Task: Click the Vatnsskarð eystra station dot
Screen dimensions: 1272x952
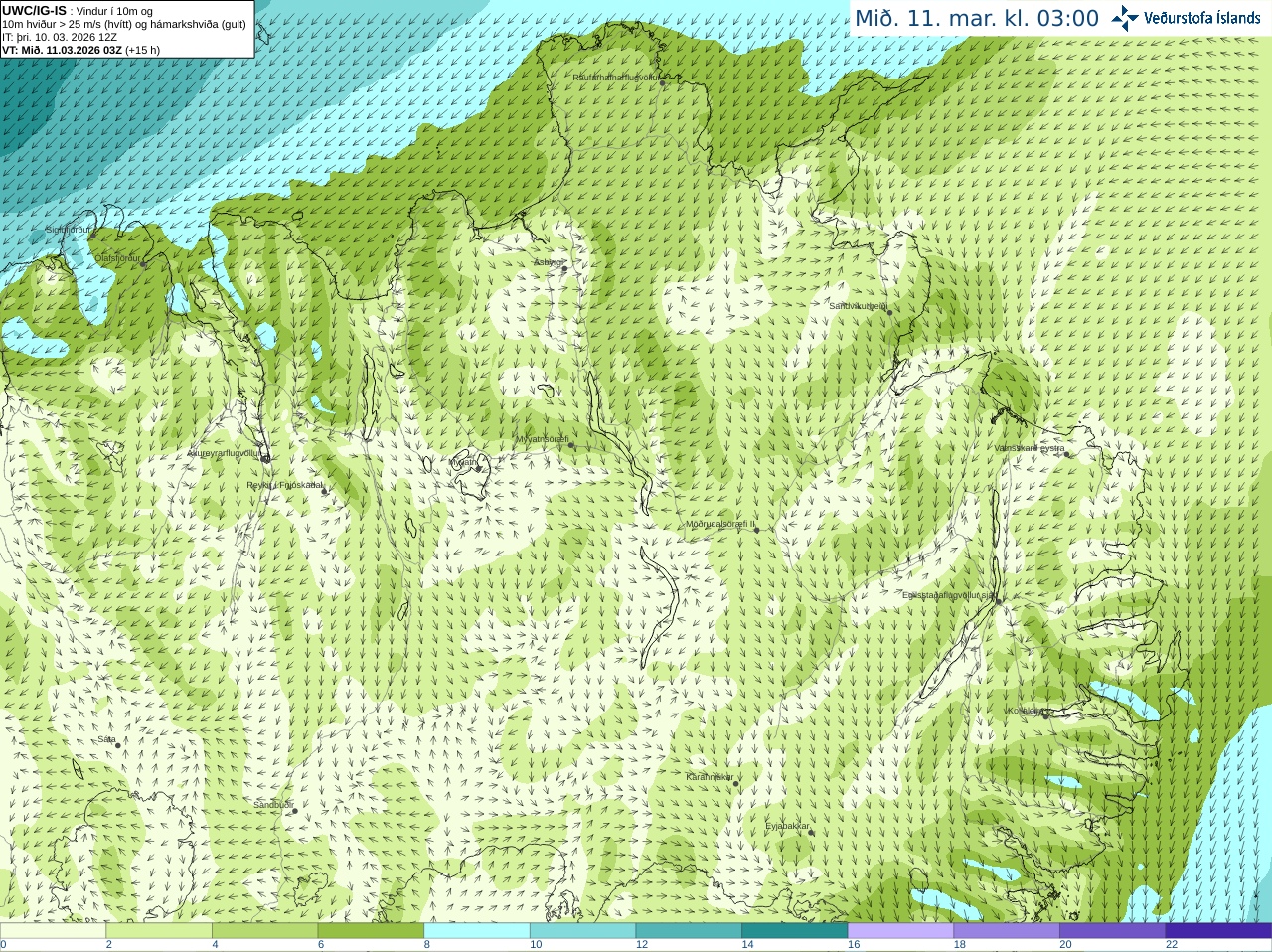Action: click(x=1067, y=454)
